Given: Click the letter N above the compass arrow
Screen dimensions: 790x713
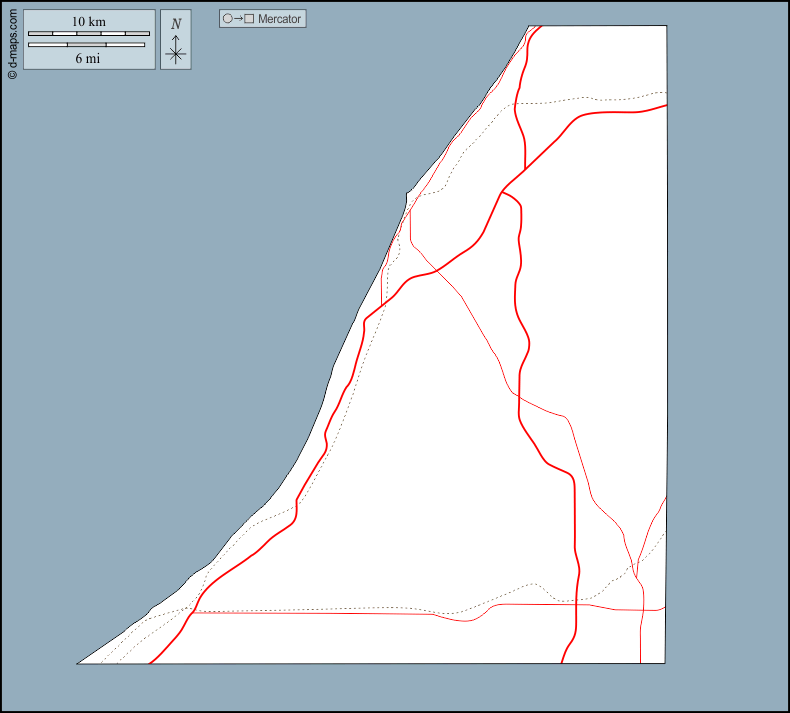Looking at the screenshot, I should click(x=176, y=24).
